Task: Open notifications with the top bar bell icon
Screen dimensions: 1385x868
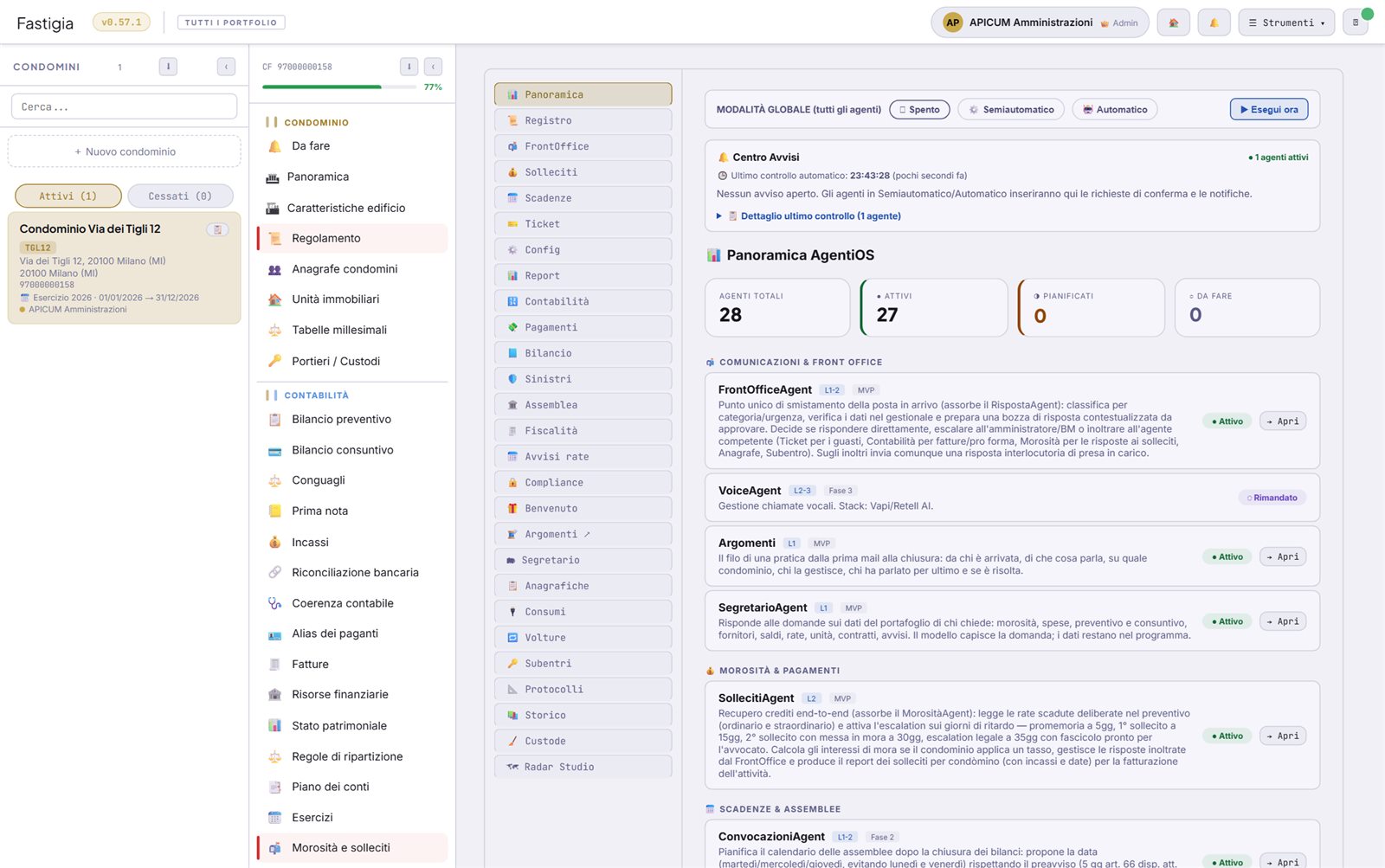Action: 1214,23
